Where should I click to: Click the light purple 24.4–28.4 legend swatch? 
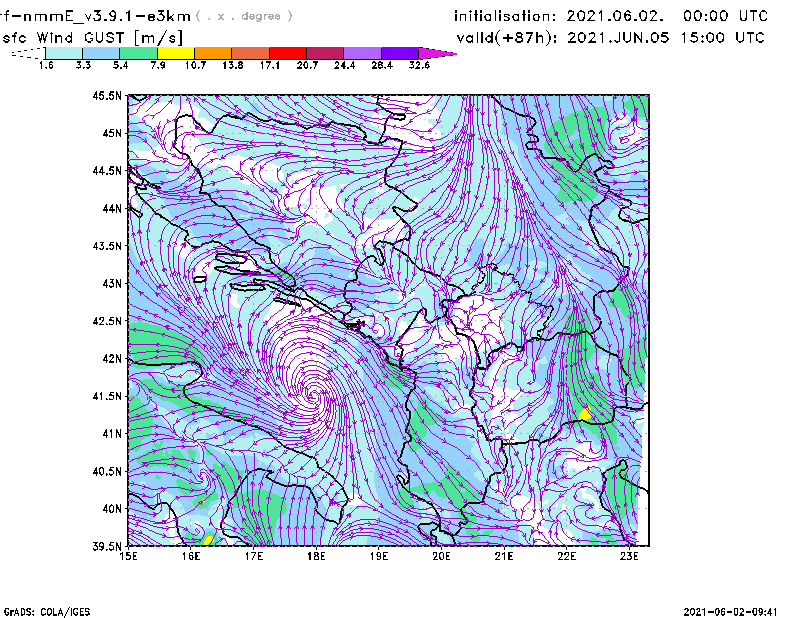click(x=362, y=53)
